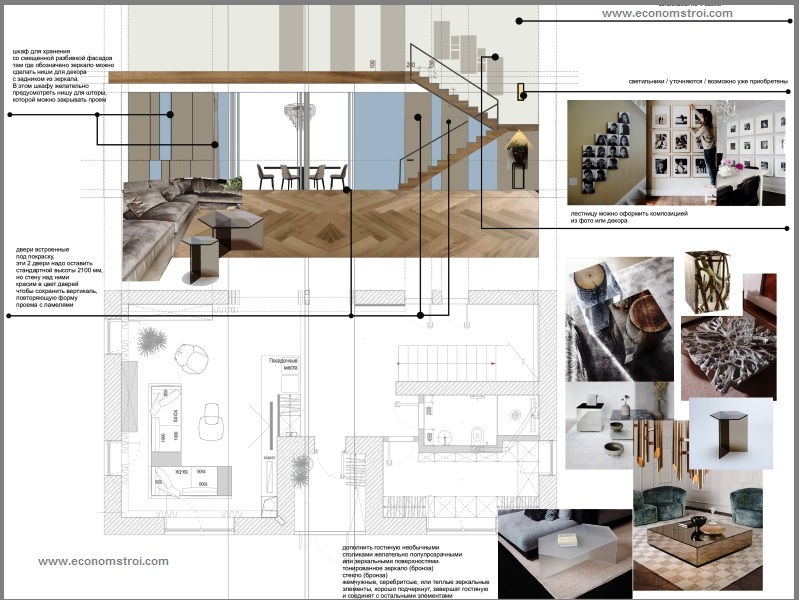The width and height of the screenshot is (800, 600).
Task: Open the dining room gallery wall photo
Action: [x=751, y=153]
